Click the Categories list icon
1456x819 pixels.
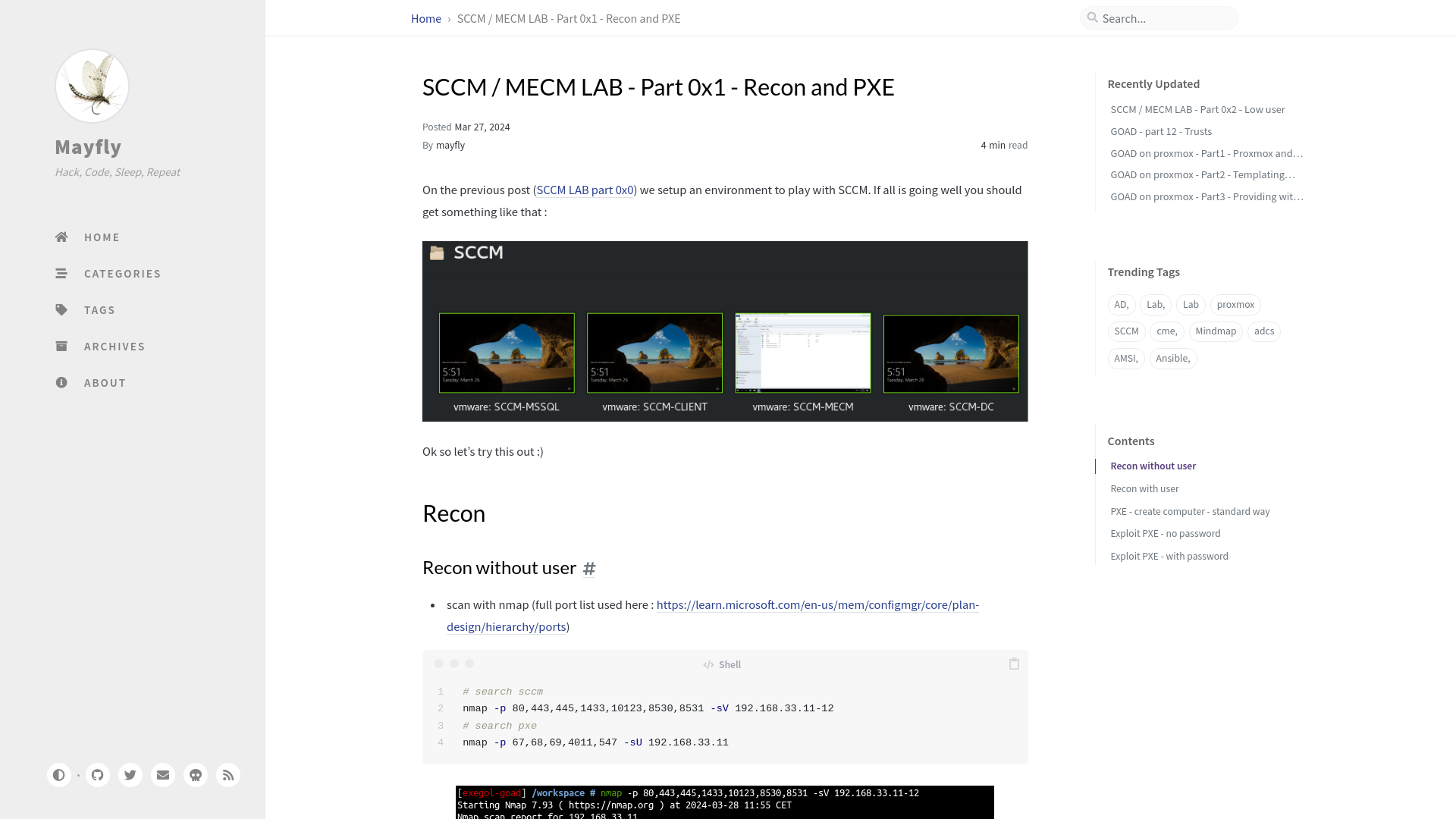(61, 274)
